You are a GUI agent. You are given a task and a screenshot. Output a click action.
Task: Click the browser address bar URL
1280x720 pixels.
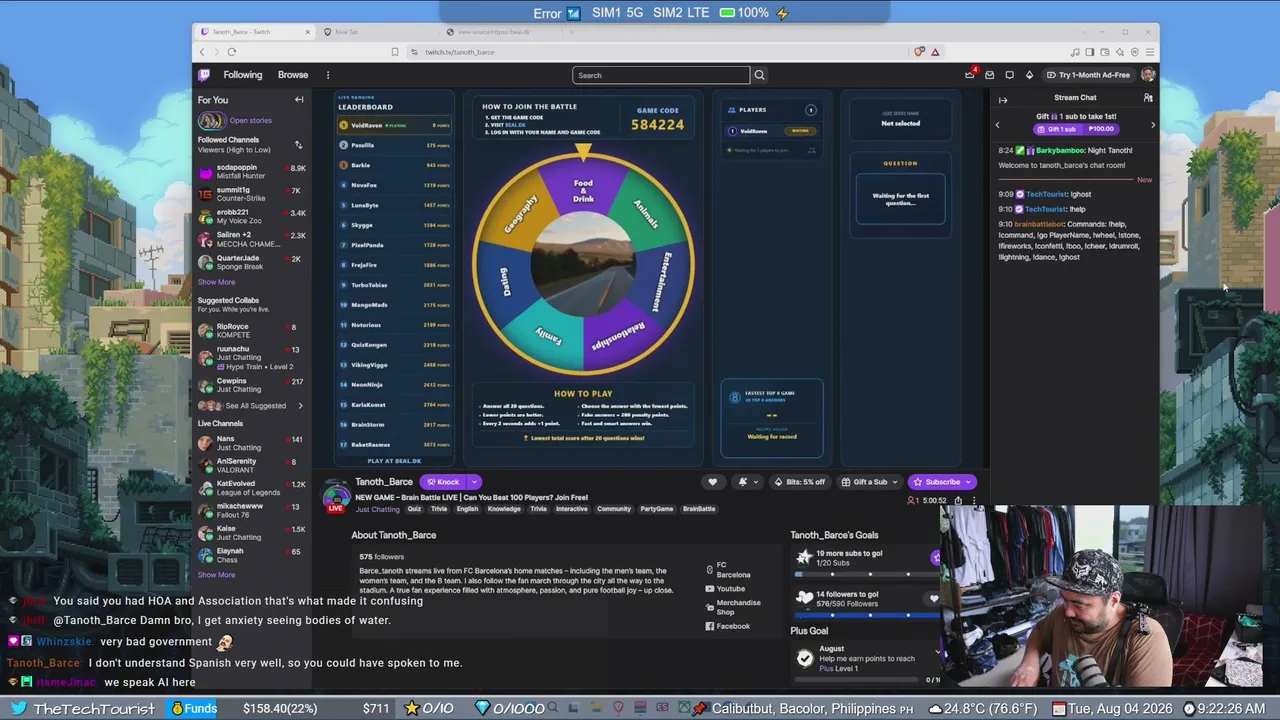point(460,52)
